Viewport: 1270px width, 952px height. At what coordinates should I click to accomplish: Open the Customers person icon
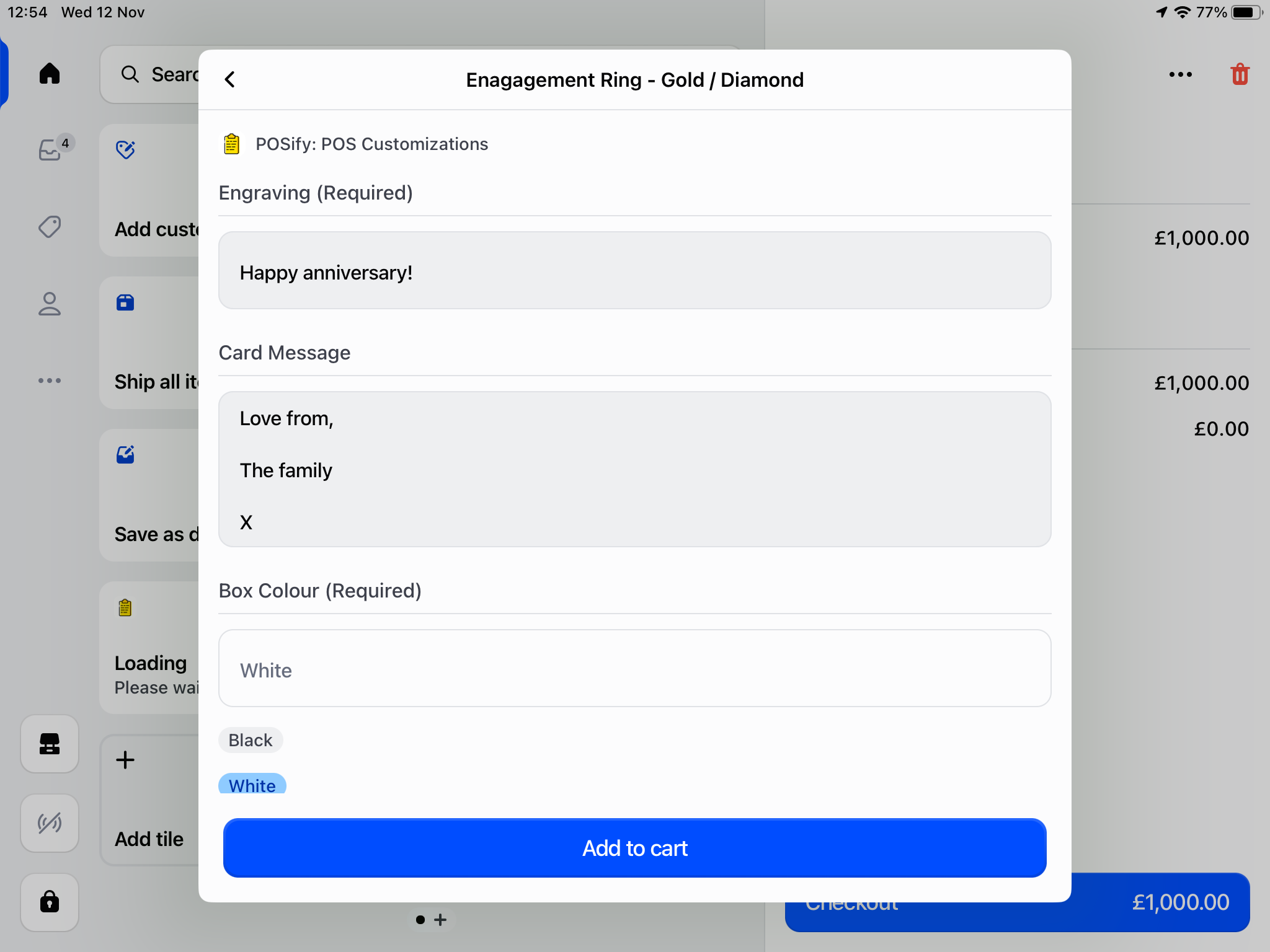click(x=50, y=304)
